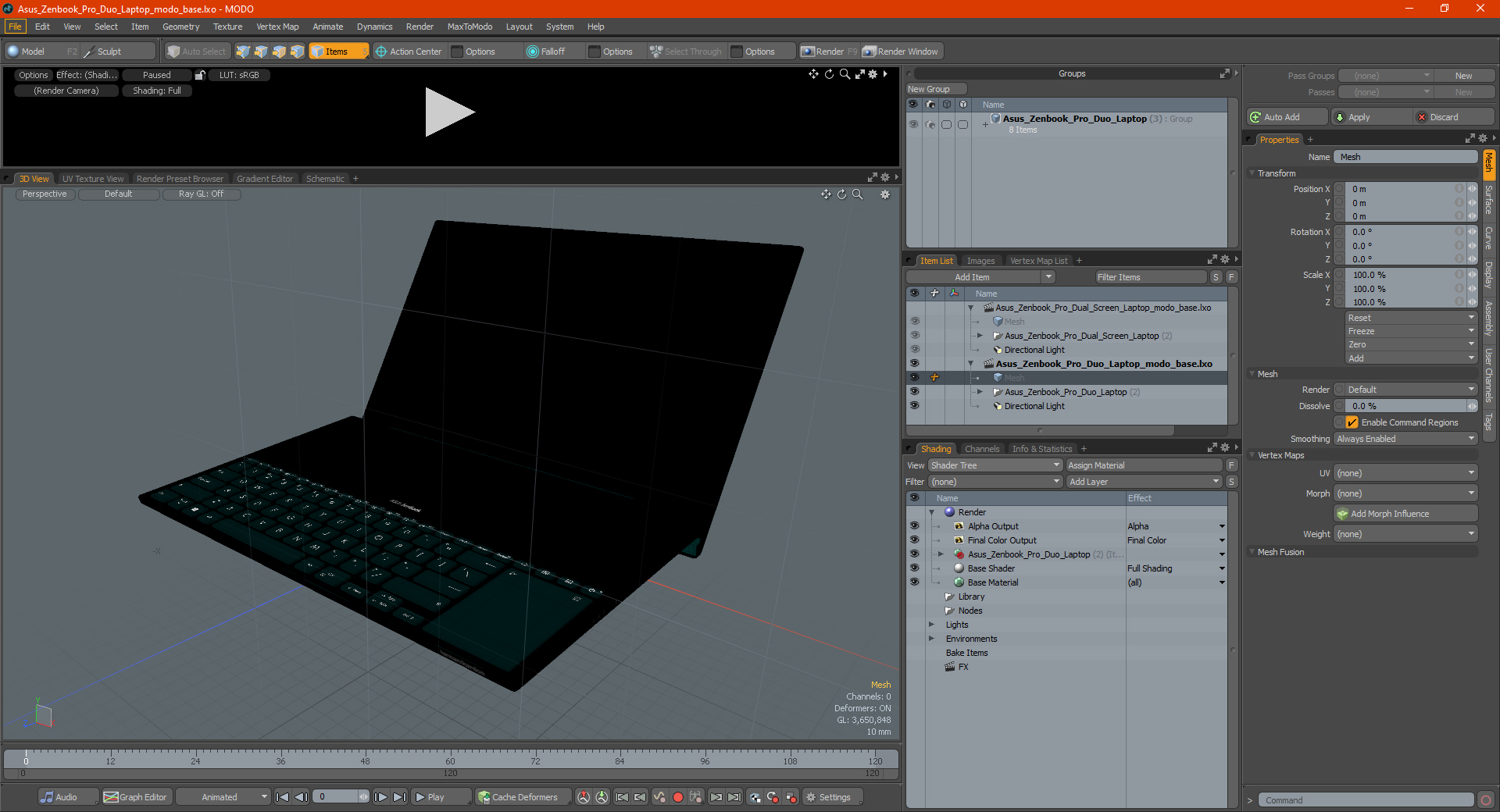Open the Add Layer dropdown
Viewport: 1500px width, 812px height.
[x=1144, y=482]
